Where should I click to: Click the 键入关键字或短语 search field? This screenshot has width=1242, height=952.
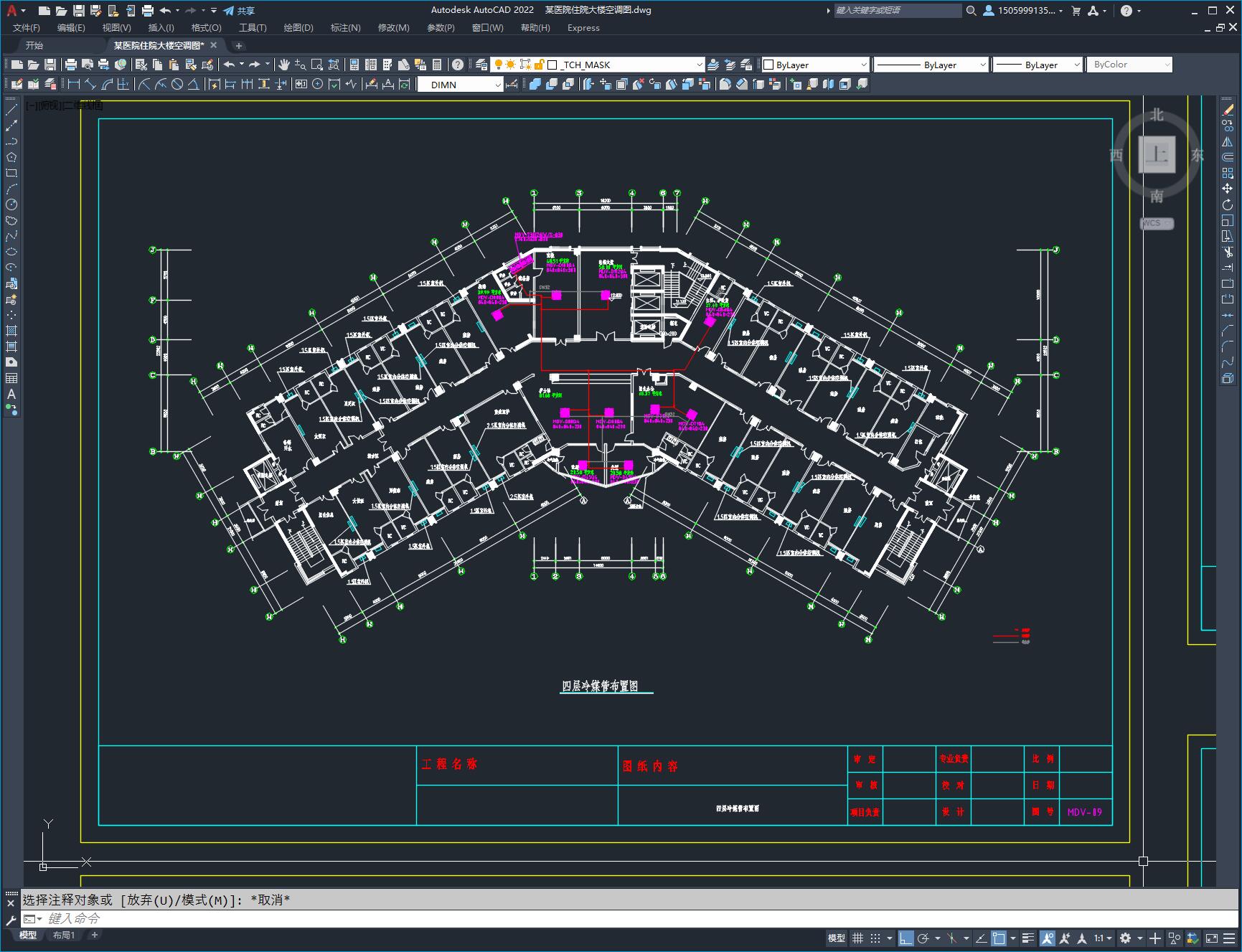point(898,10)
